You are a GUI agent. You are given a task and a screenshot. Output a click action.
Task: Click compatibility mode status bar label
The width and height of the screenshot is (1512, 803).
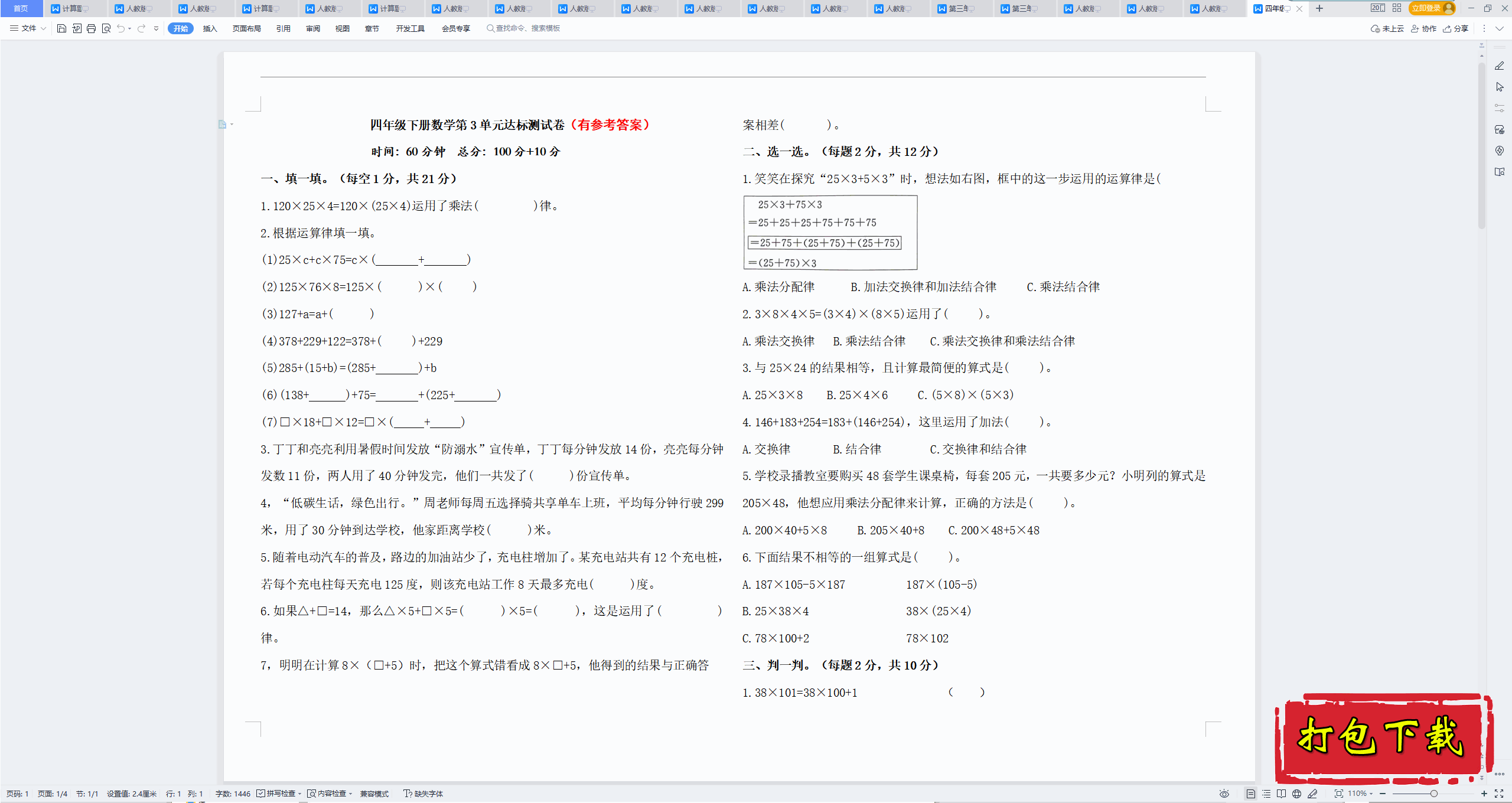[374, 794]
